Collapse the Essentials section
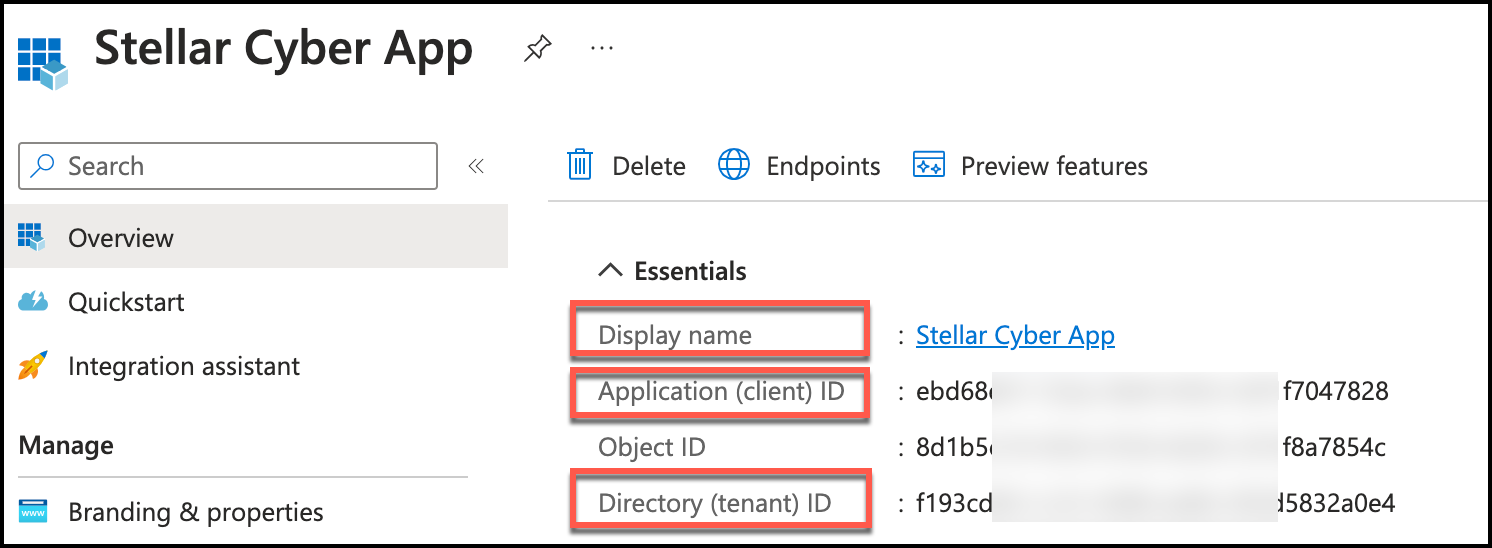 608,271
